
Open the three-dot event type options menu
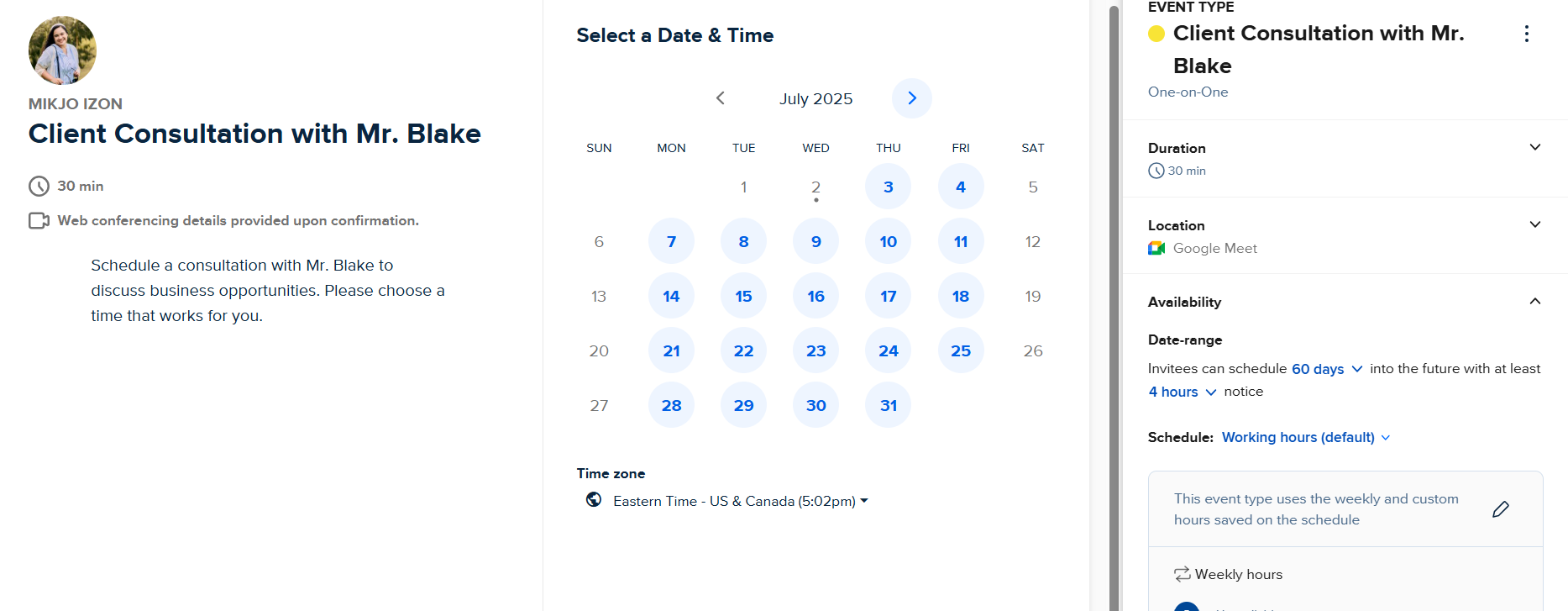coord(1527,34)
